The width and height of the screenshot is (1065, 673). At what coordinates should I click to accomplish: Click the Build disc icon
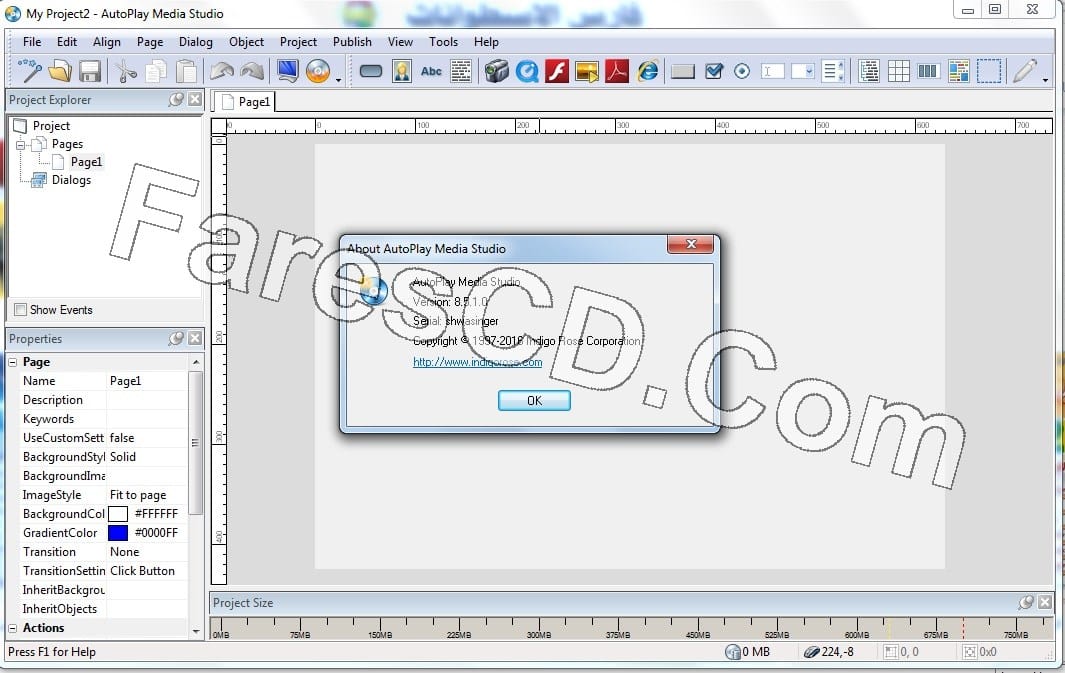coord(318,71)
